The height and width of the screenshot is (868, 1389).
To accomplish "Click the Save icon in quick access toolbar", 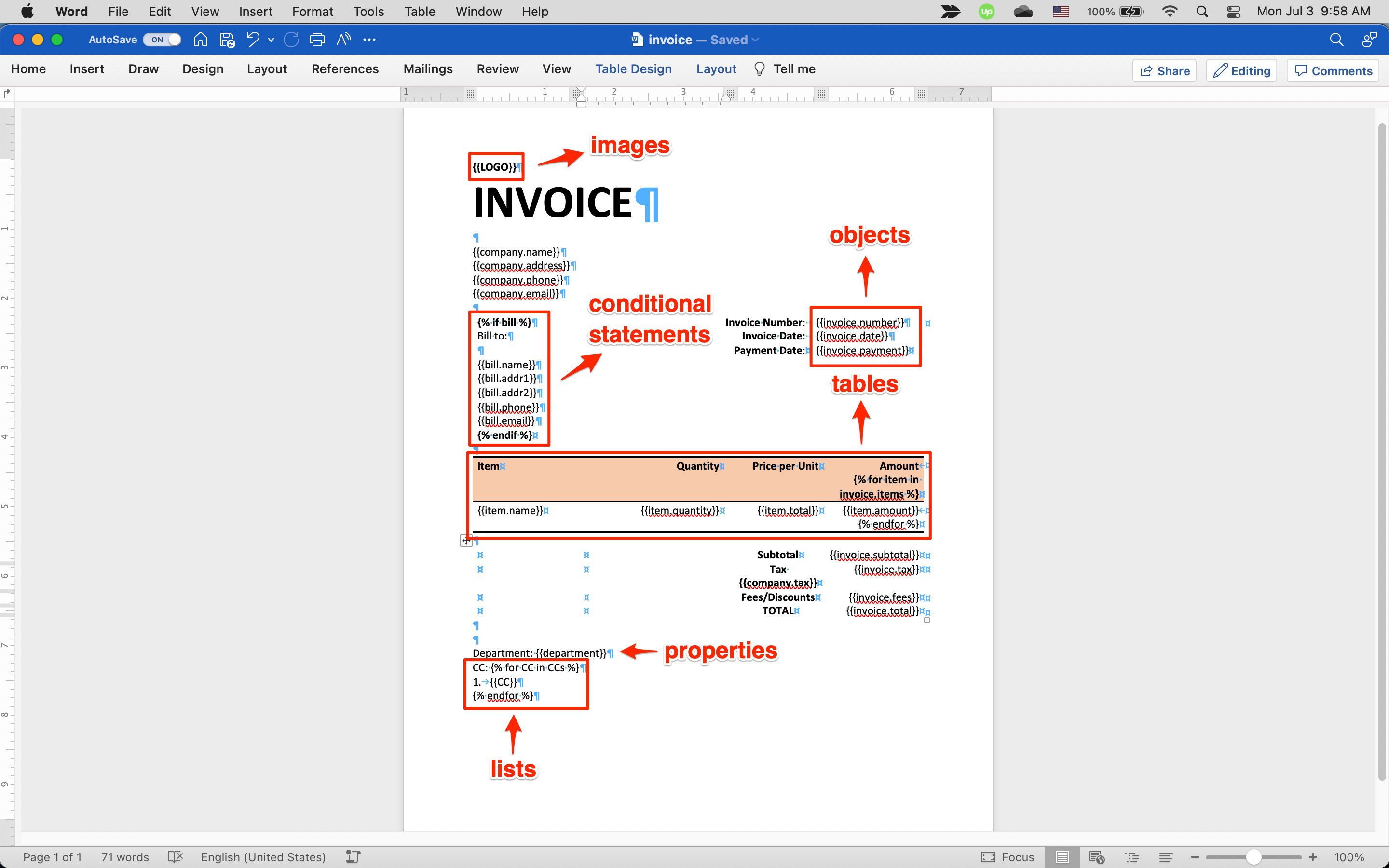I will click(227, 40).
